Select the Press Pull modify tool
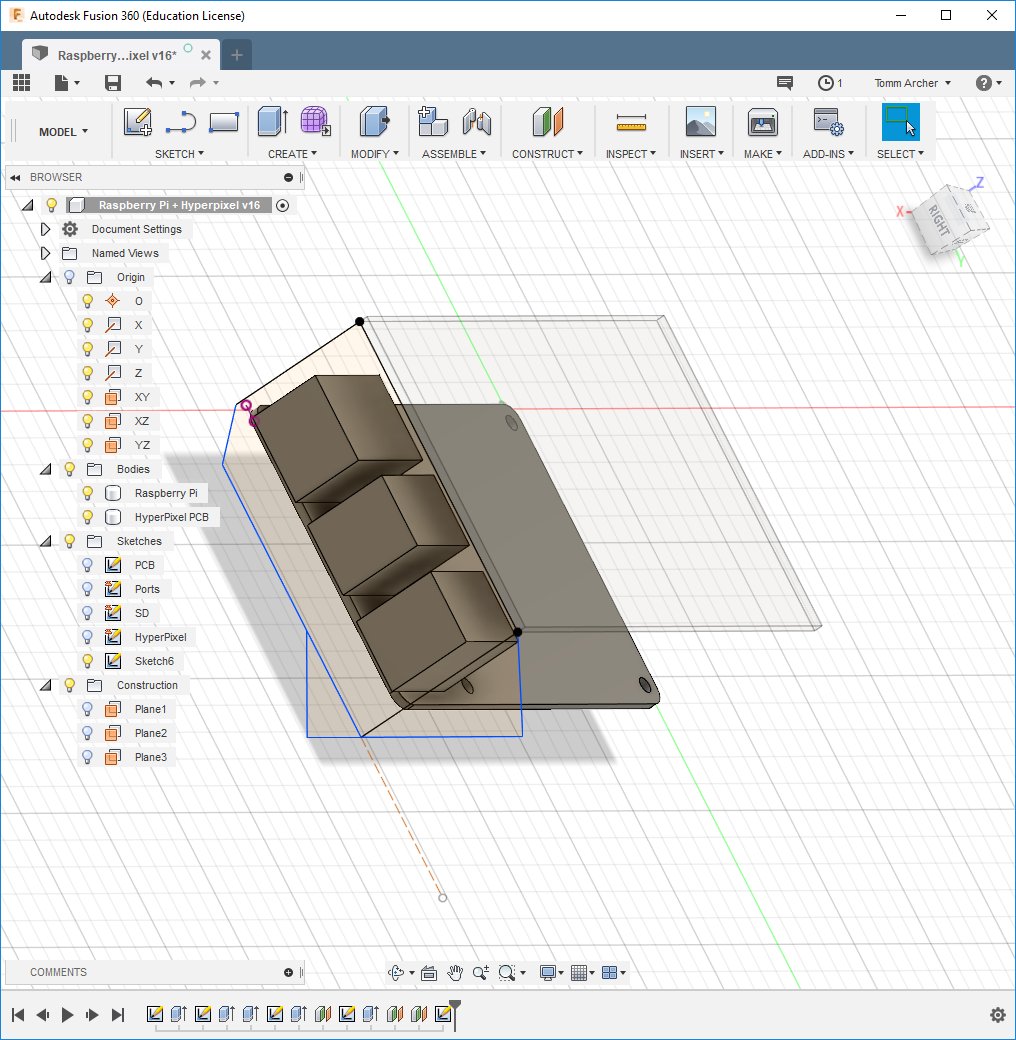Screen dimensions: 1016x1040 click(375, 121)
